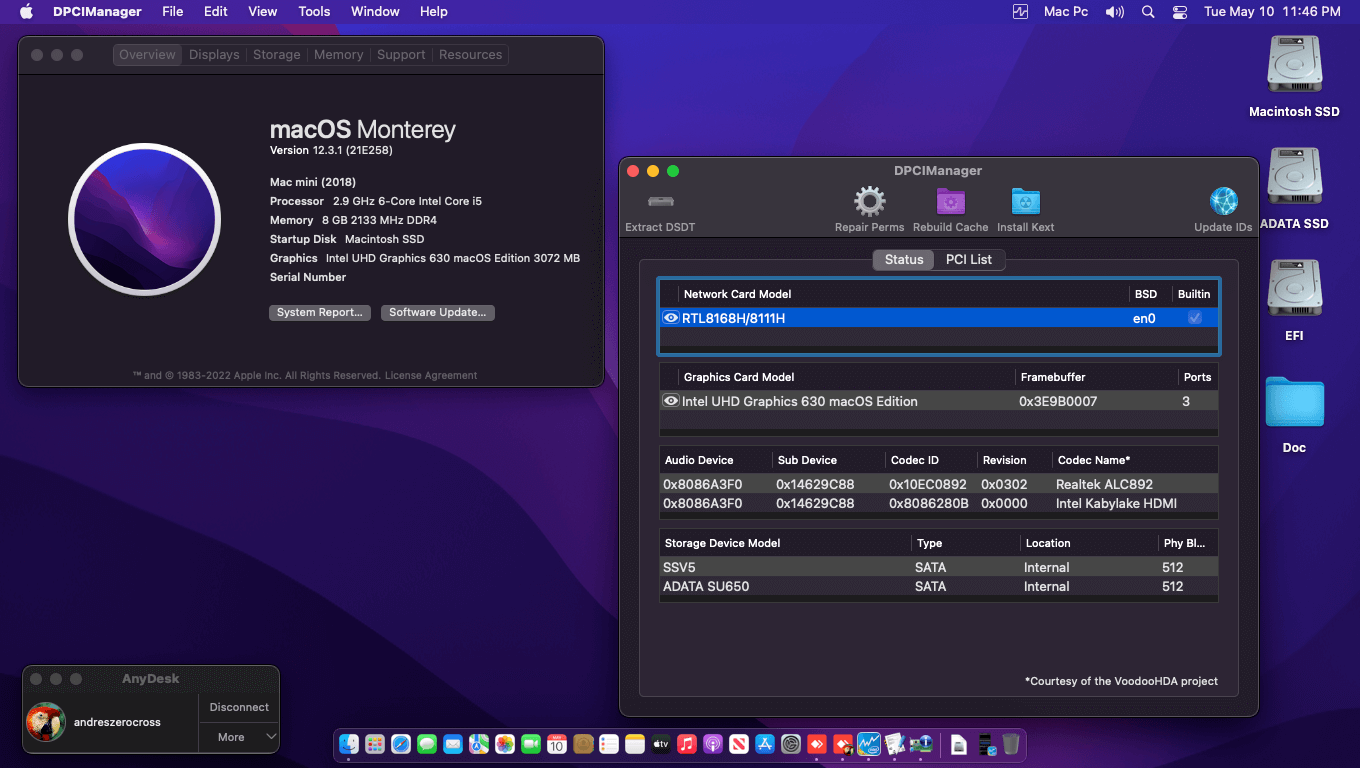1360x768 pixels.
Task: Open Safari from the dock
Action: point(401,744)
